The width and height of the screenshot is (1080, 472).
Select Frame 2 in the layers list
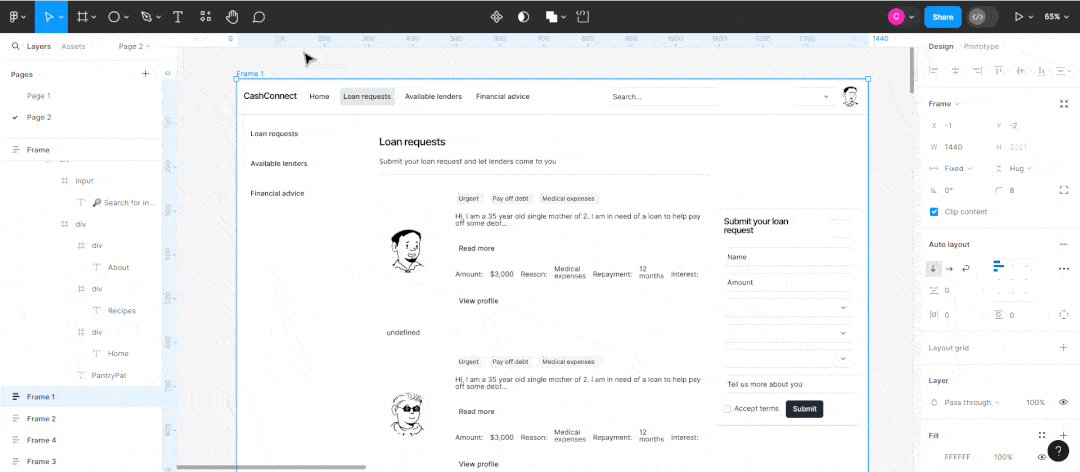41,419
